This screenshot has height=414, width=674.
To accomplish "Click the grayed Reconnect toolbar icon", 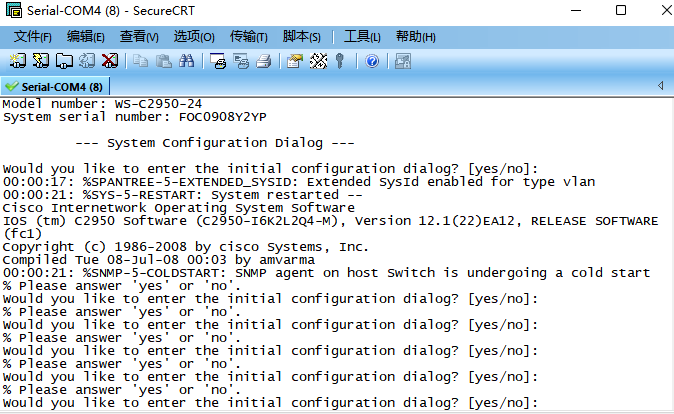I will (87, 61).
